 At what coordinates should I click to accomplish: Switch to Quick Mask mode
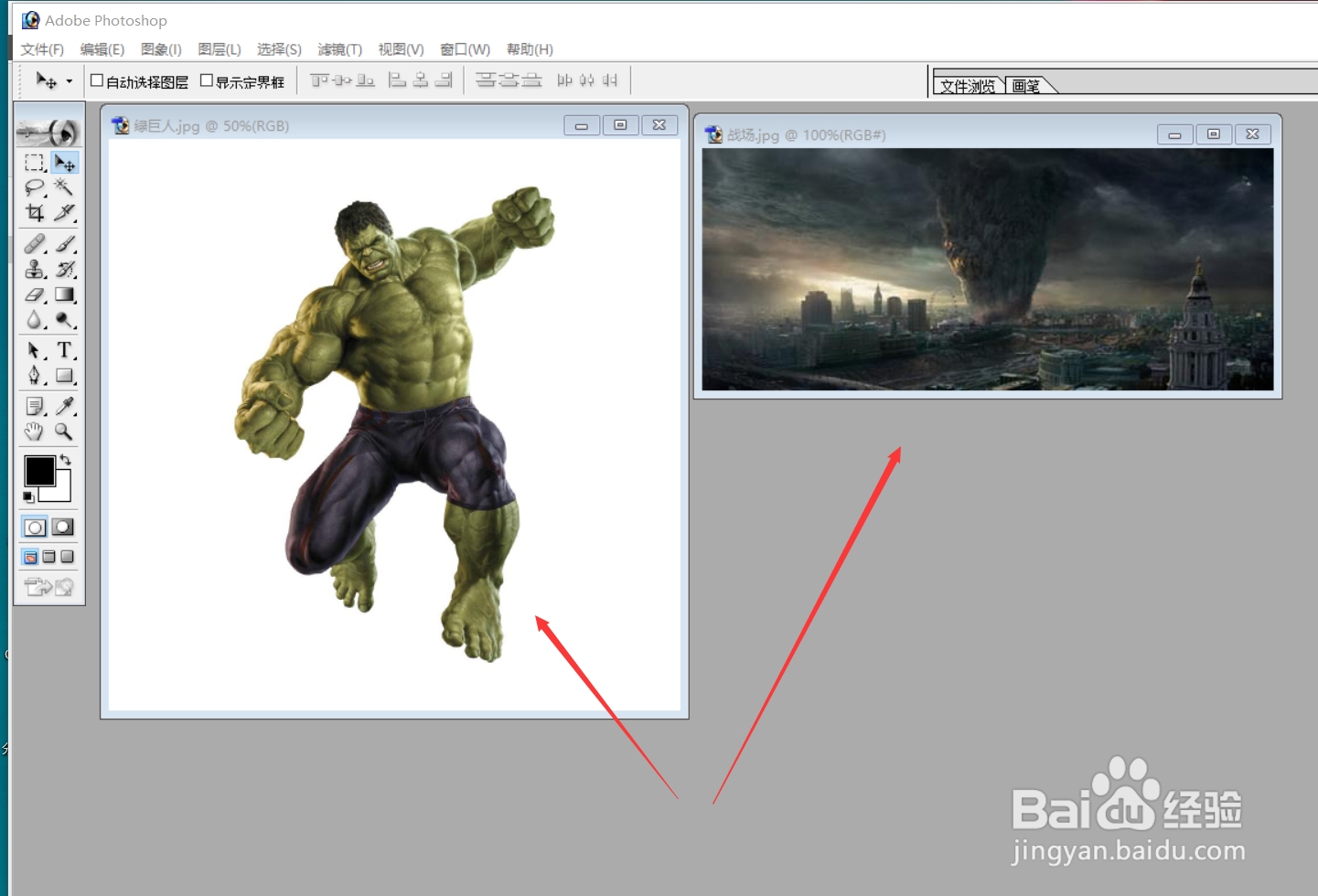(63, 528)
